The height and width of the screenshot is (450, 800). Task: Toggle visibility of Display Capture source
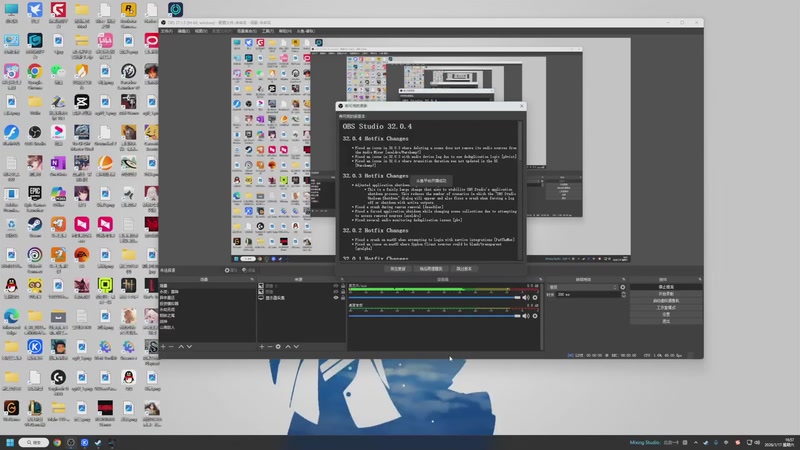point(336,297)
